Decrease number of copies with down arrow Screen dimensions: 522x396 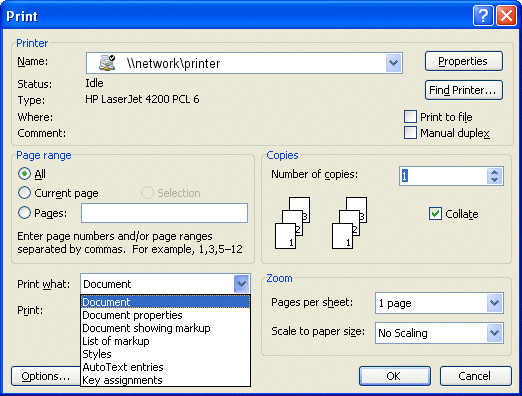[495, 180]
